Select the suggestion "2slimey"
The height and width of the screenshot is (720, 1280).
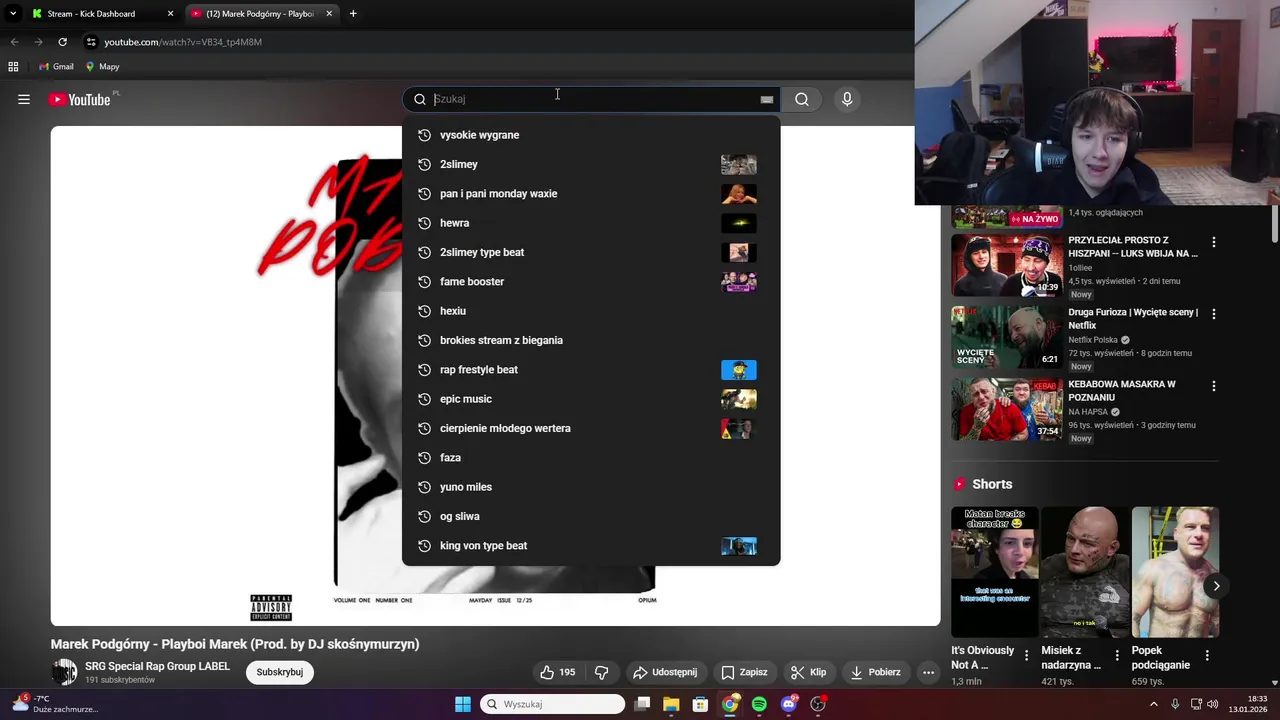(591, 164)
